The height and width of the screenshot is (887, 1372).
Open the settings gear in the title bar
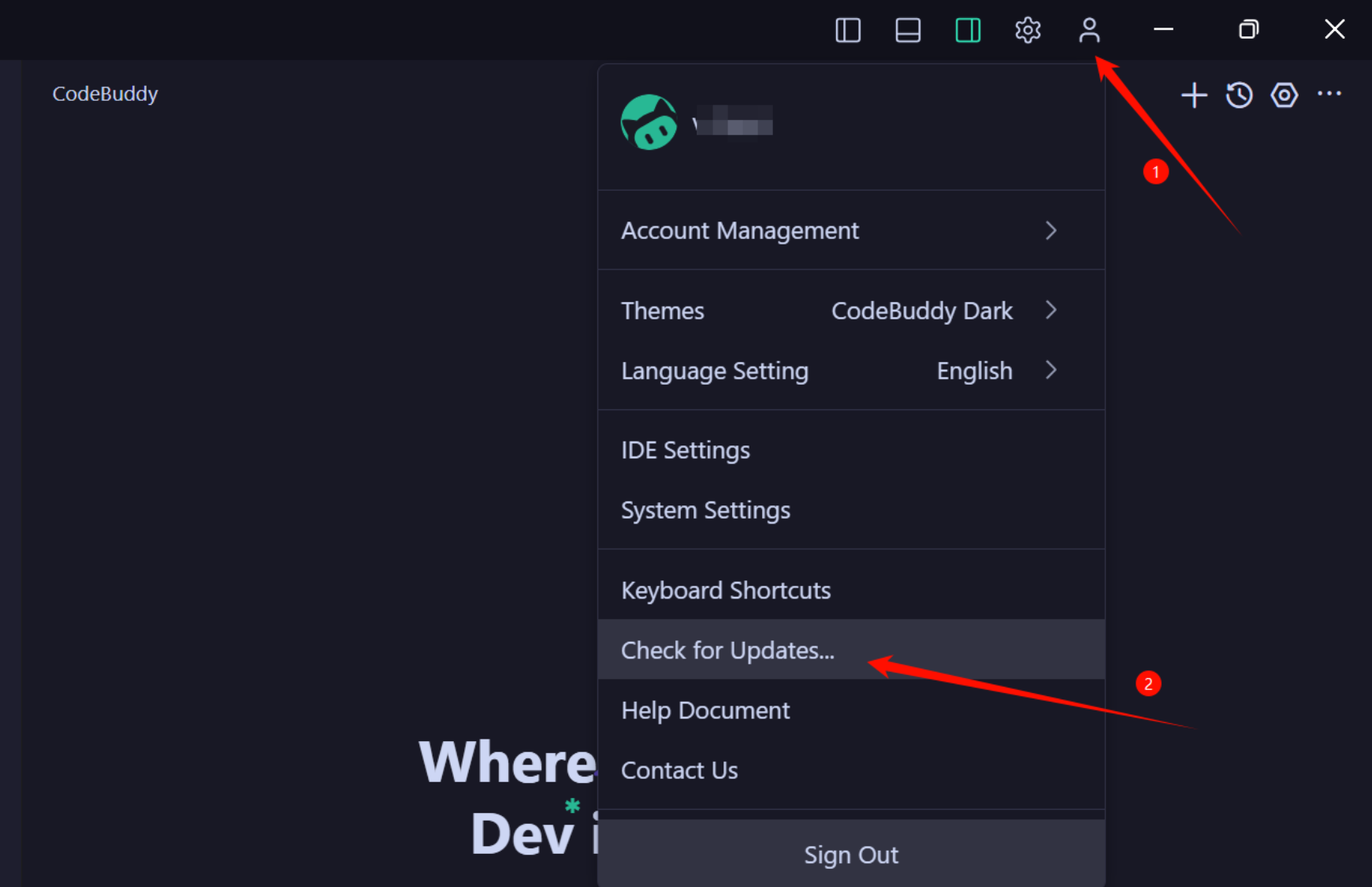click(x=1028, y=30)
